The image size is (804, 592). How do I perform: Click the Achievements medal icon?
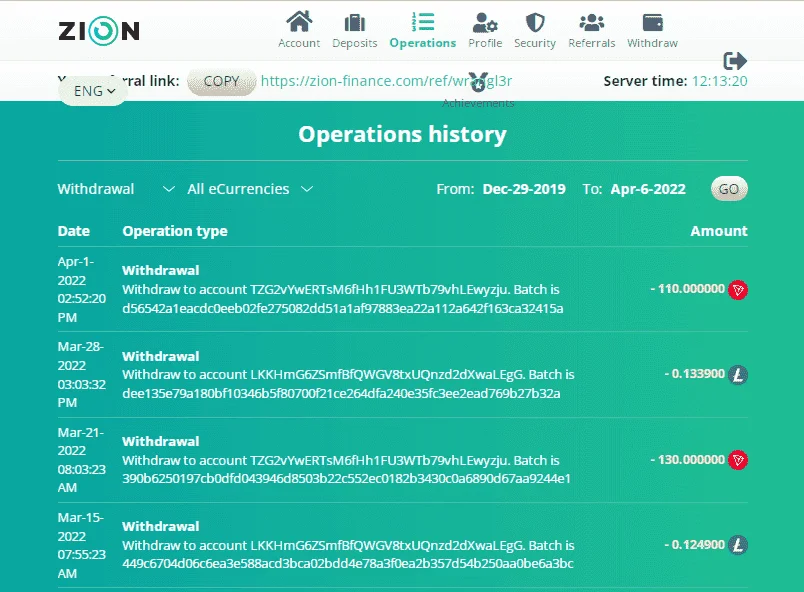[x=479, y=82]
